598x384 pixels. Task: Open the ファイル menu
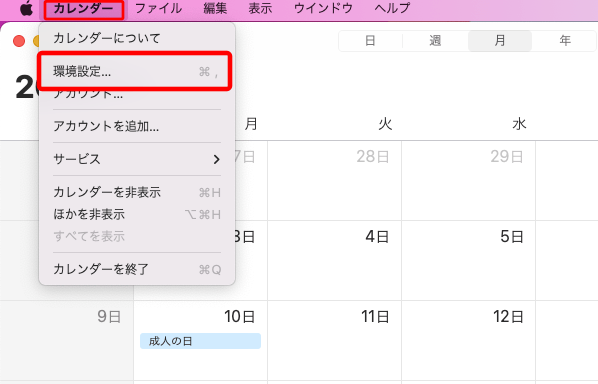tap(158, 8)
